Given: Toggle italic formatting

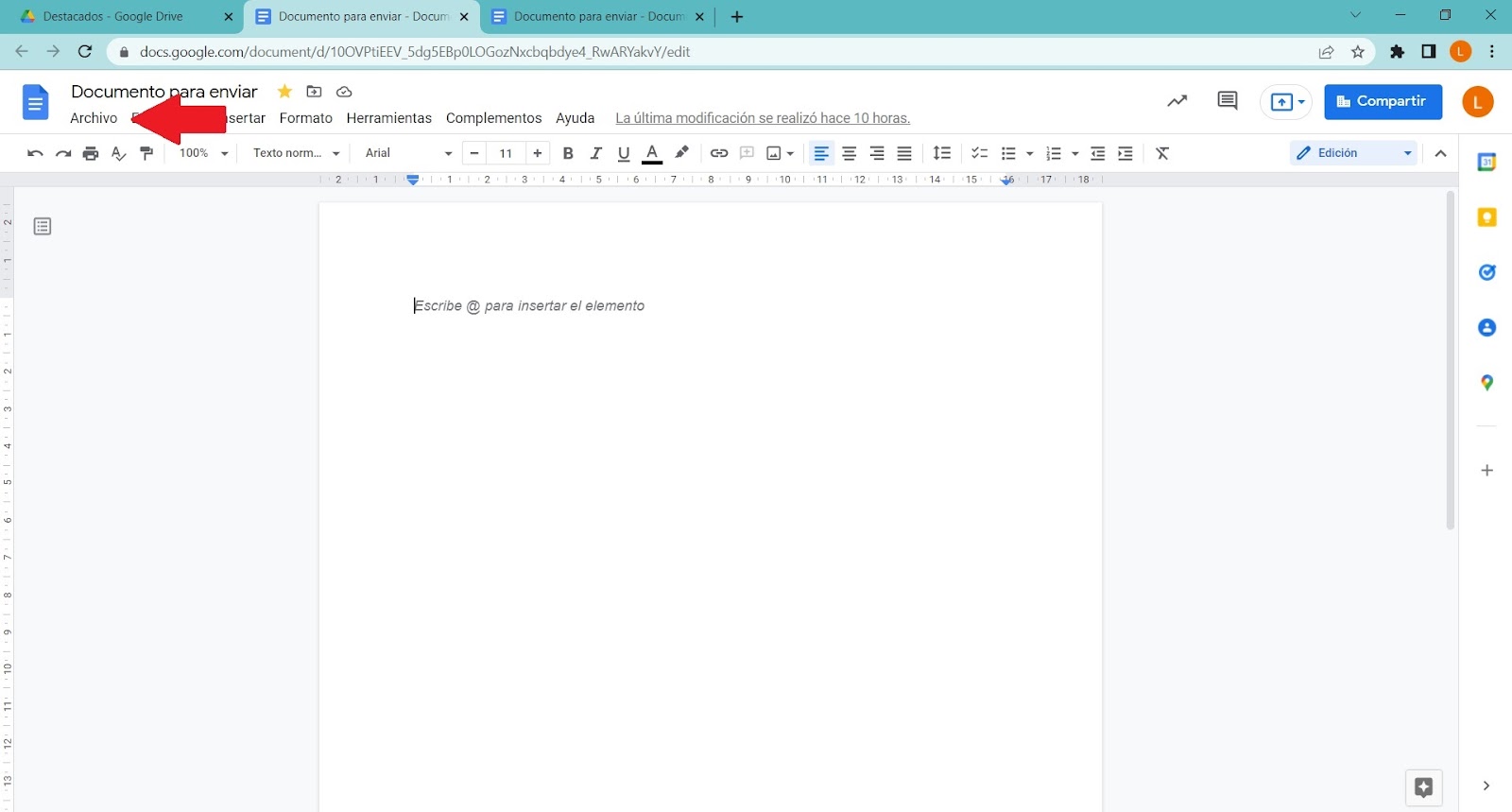Looking at the screenshot, I should click(x=595, y=153).
